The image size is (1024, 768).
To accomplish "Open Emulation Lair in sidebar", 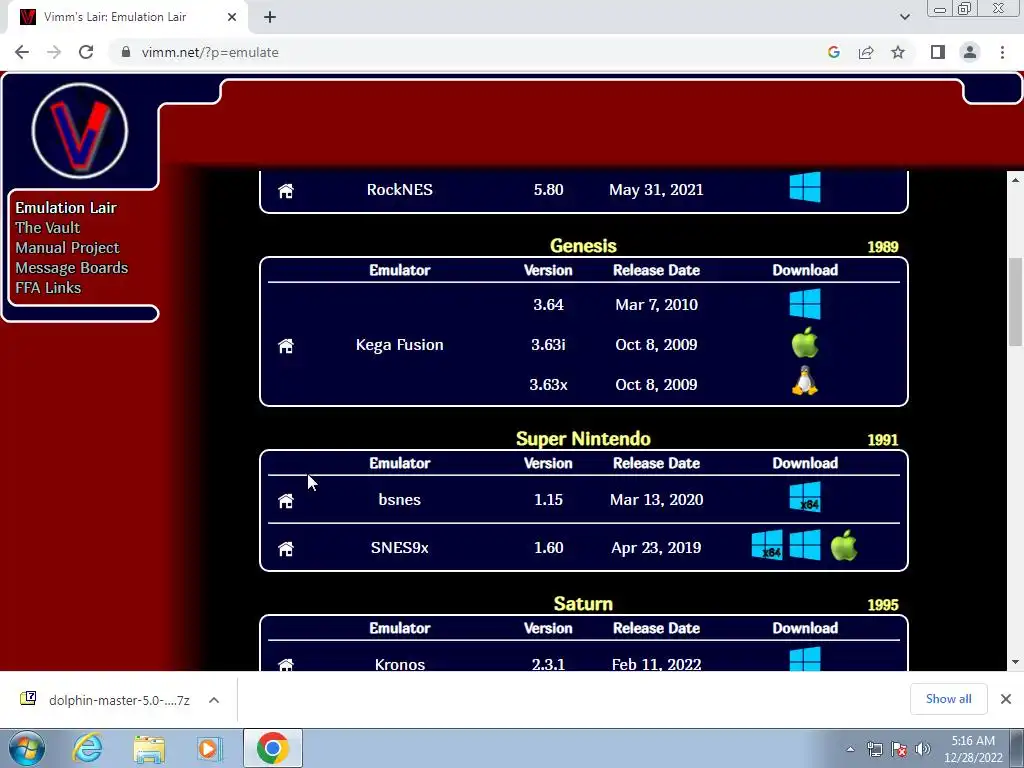I will pyautogui.click(x=66, y=208).
